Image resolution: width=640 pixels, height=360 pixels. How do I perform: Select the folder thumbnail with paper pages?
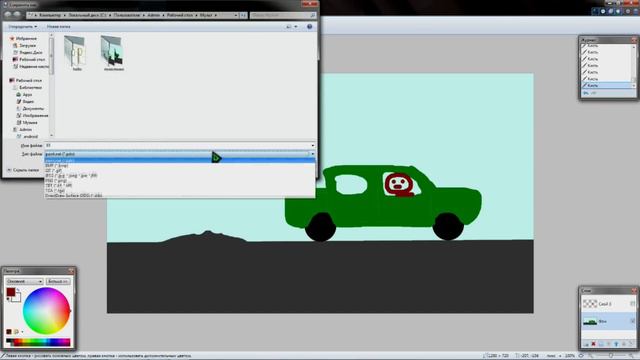[x=75, y=51]
